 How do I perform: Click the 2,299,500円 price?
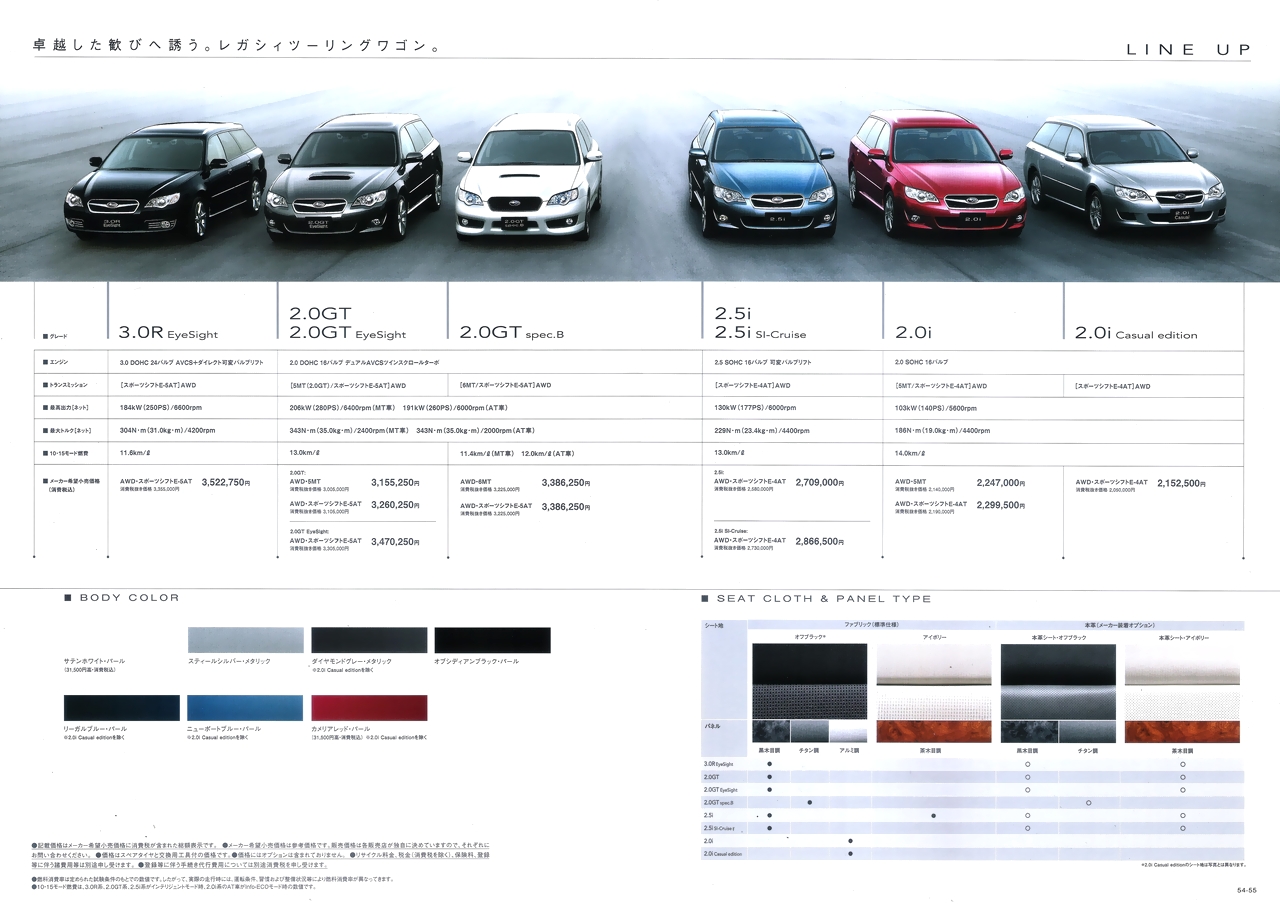(1001, 505)
